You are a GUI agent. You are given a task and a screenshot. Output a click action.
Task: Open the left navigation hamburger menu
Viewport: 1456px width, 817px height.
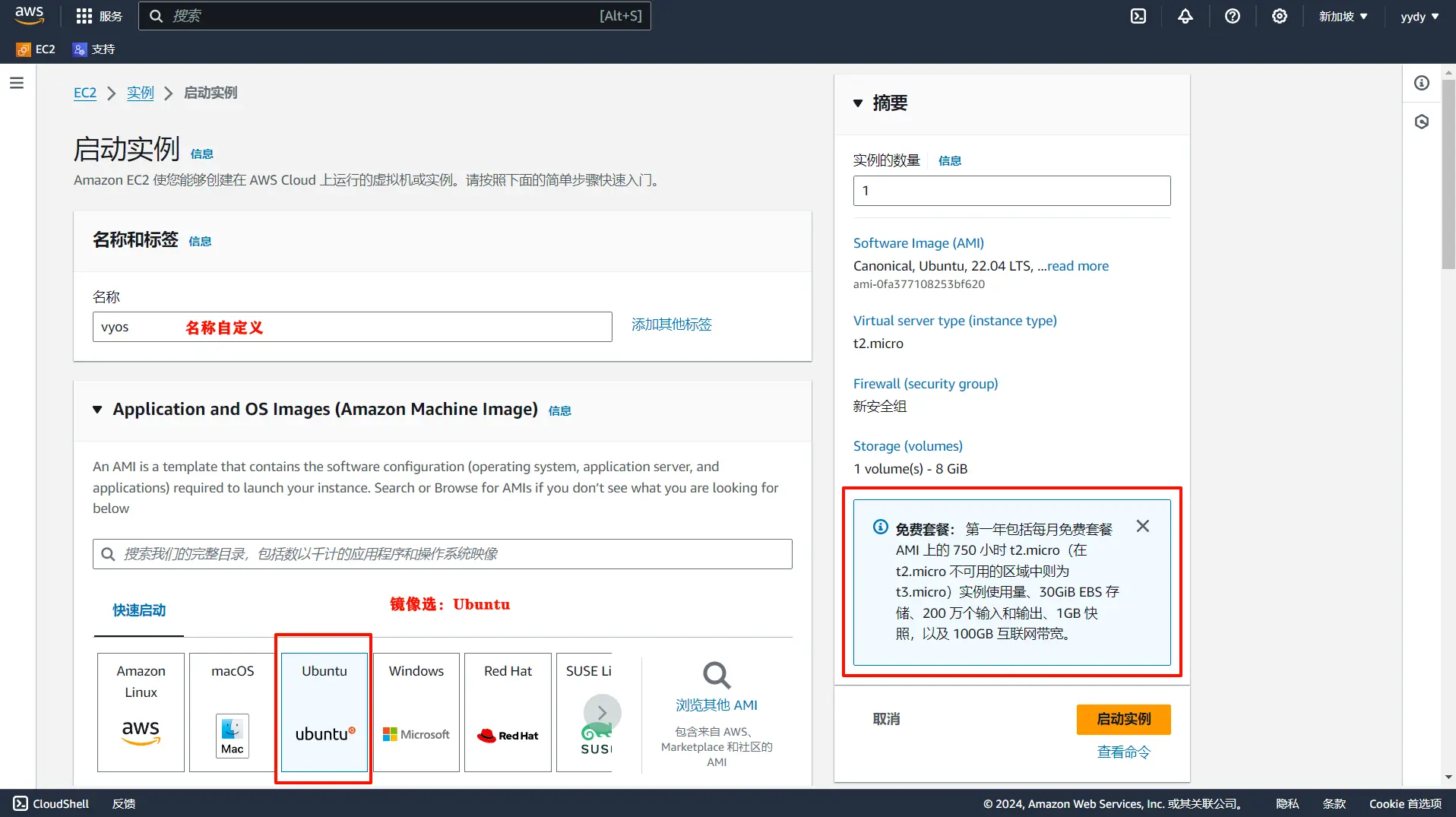point(17,83)
